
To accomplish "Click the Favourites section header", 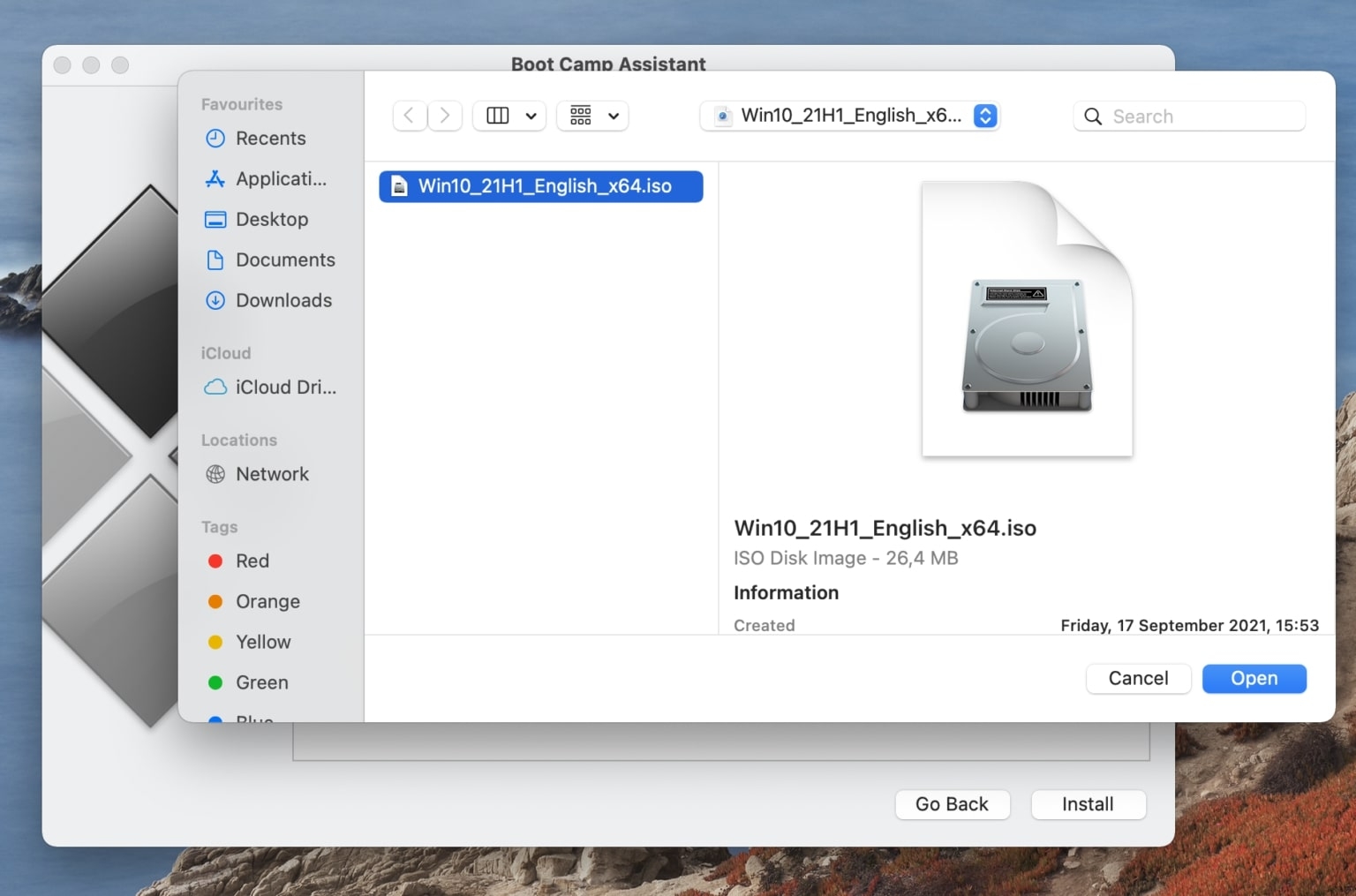I will click(242, 104).
